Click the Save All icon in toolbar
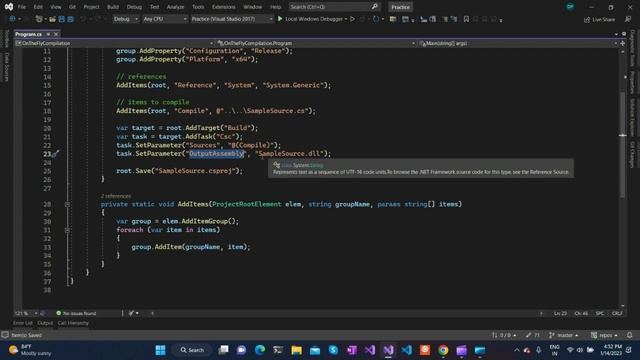Image resolution: width=640 pixels, height=360 pixels. 70,19
